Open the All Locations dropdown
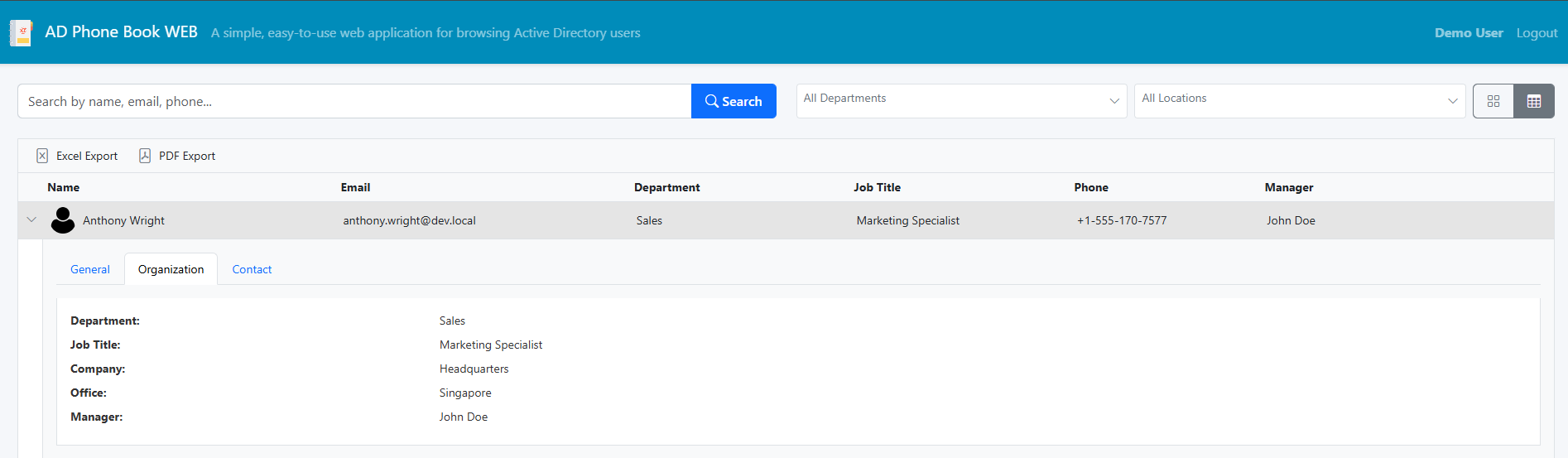This screenshot has width=1568, height=458. pos(1300,101)
